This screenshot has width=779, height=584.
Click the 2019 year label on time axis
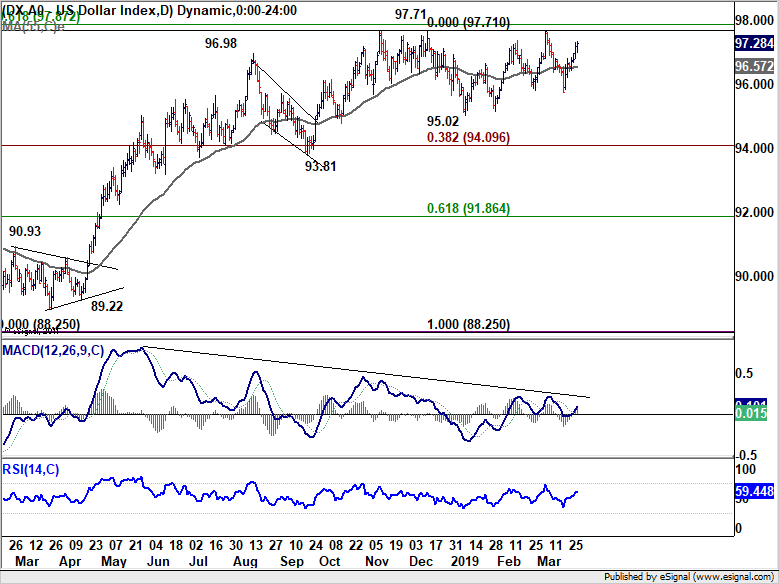tap(465, 561)
